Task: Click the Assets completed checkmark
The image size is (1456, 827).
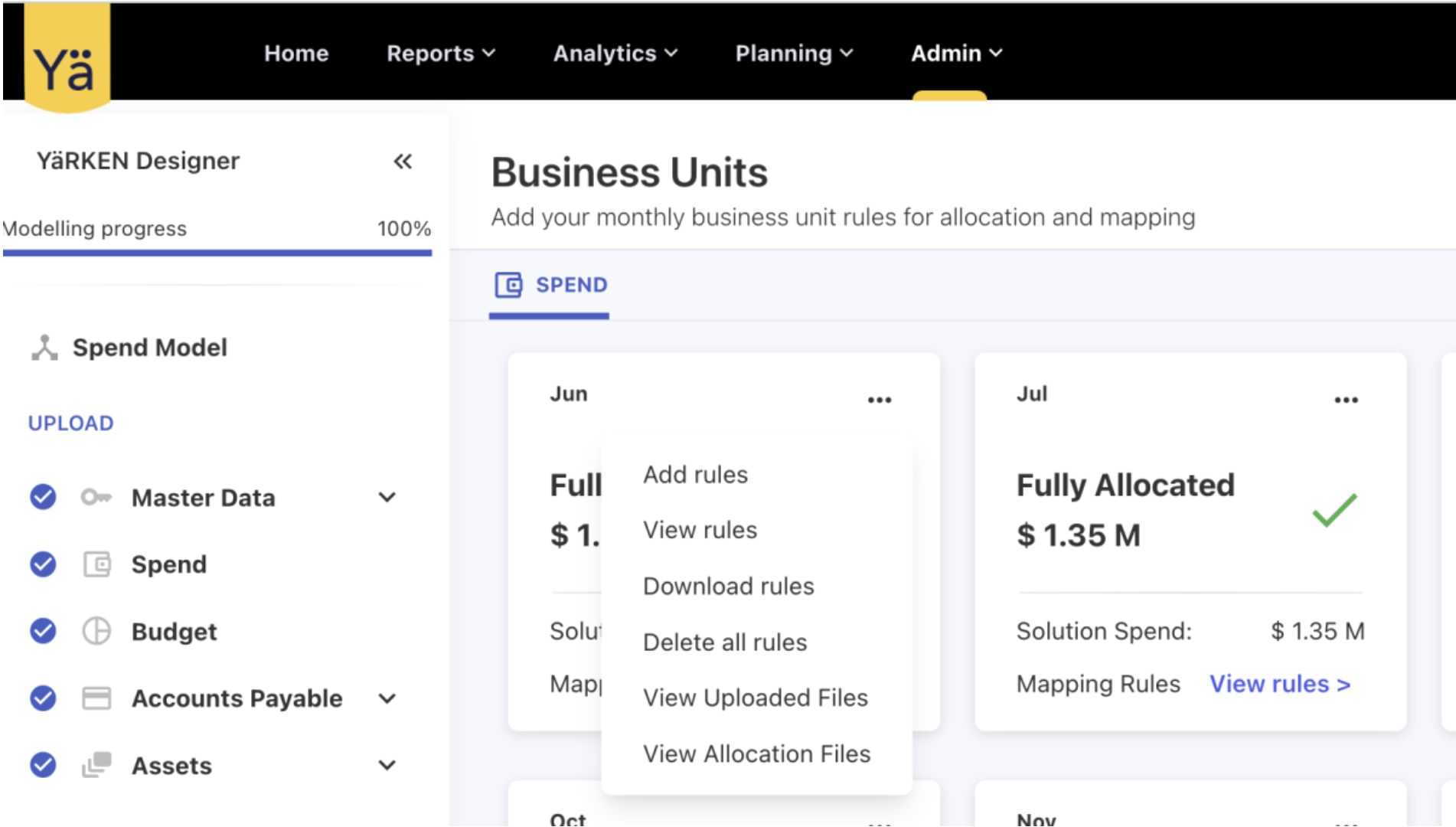Action: (43, 765)
